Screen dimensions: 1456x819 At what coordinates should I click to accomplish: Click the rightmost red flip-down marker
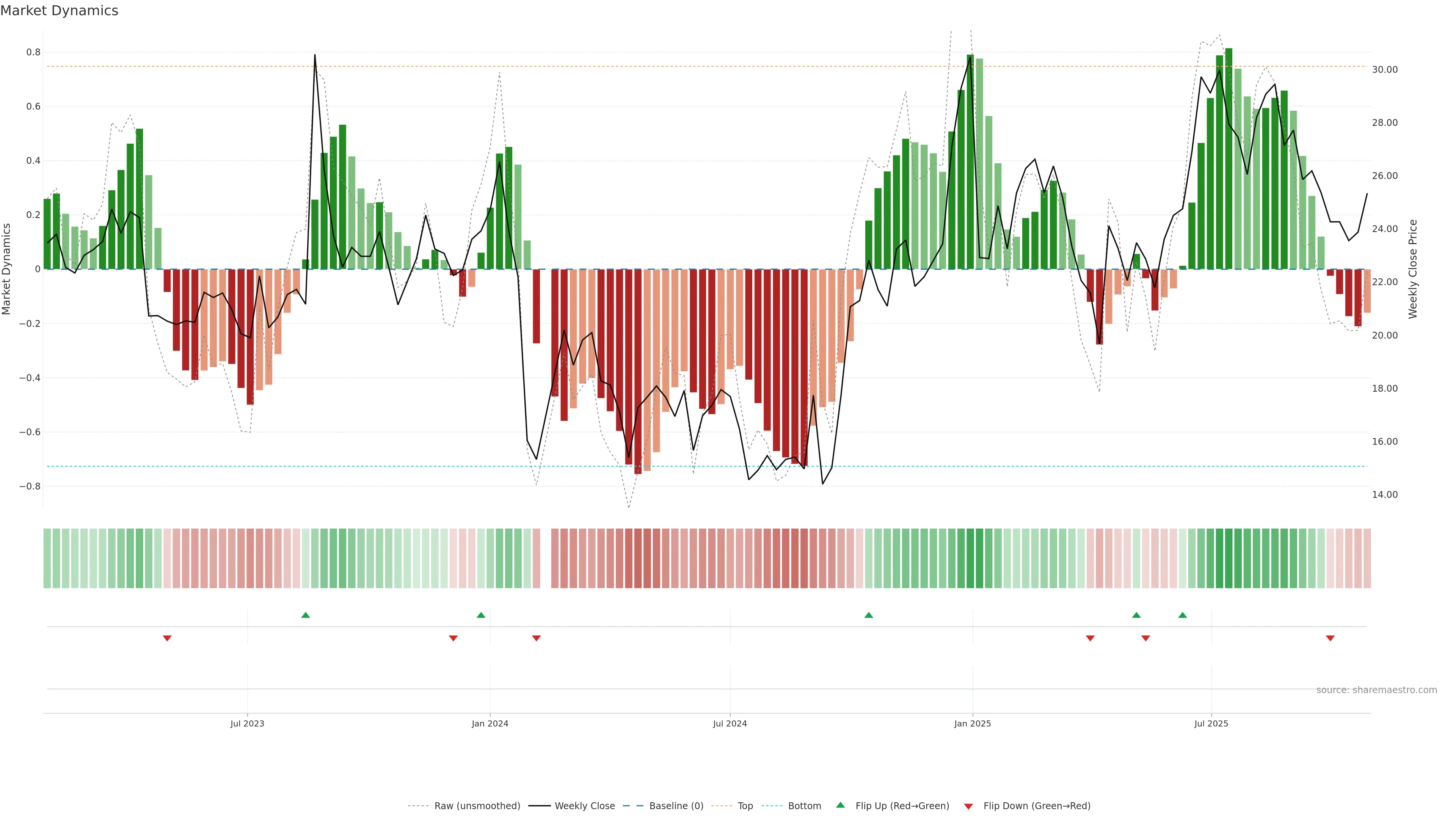[1330, 638]
